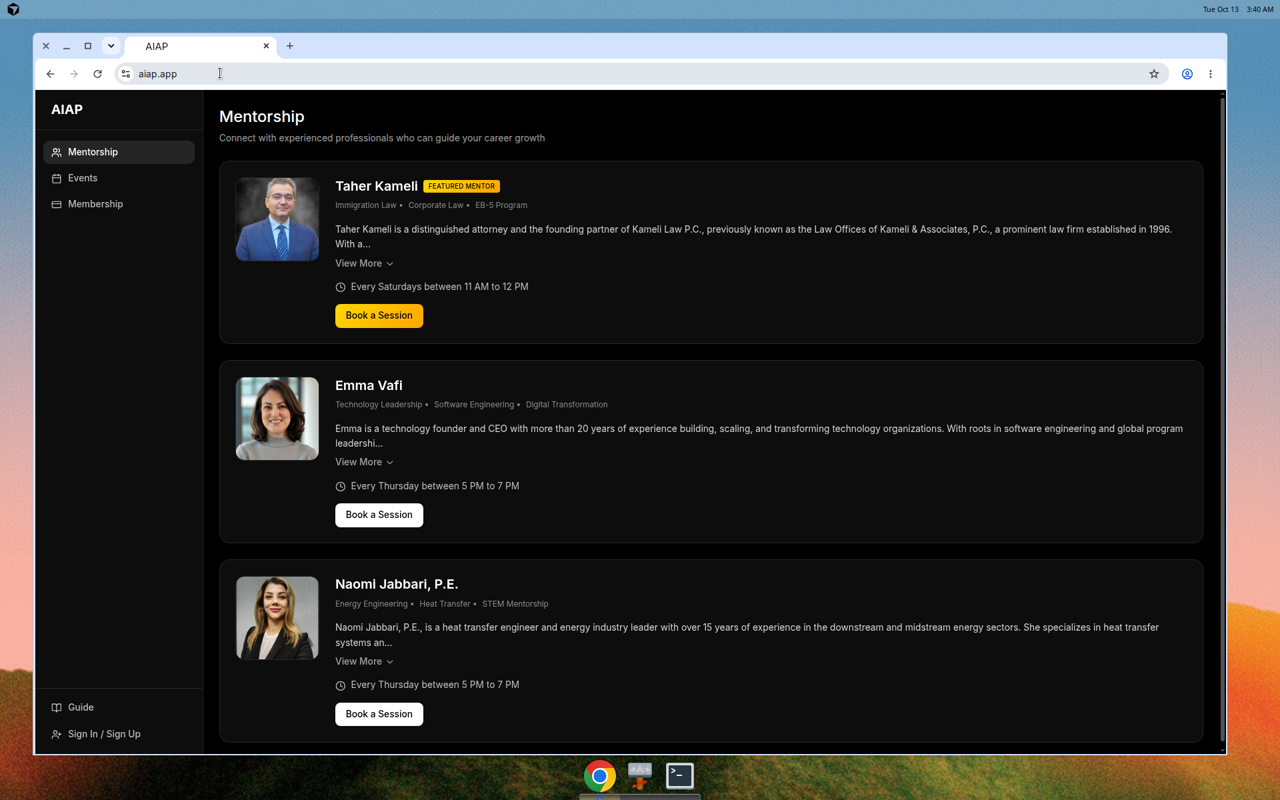Open a new browser tab
Screen dimensions: 1280x800
coord(290,46)
